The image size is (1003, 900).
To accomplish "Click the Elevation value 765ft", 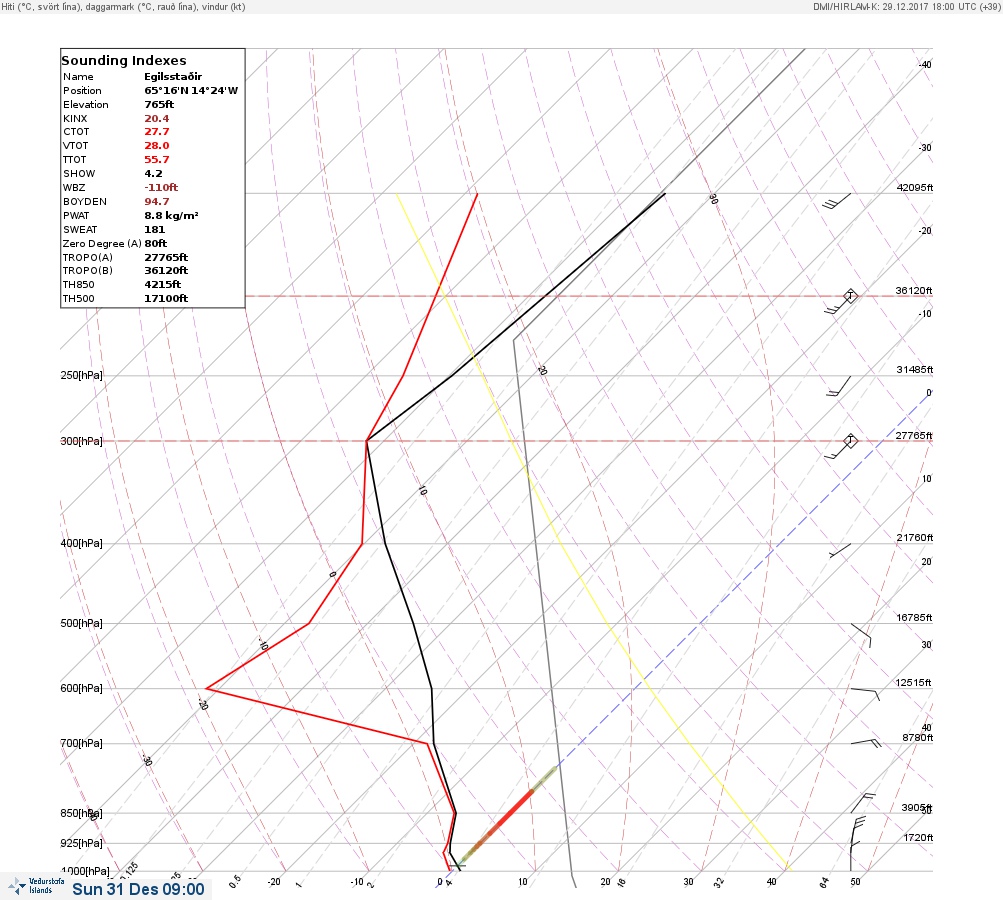I will coord(159,104).
